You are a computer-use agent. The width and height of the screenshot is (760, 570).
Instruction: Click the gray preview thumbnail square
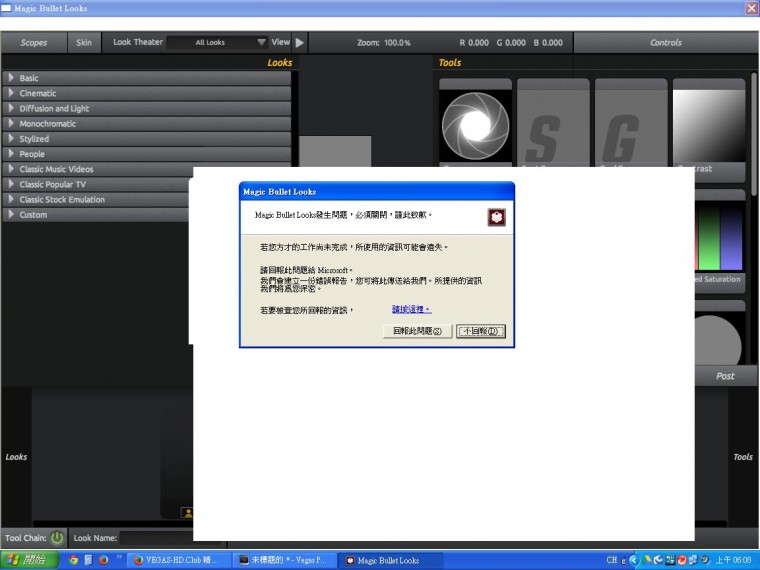click(335, 152)
